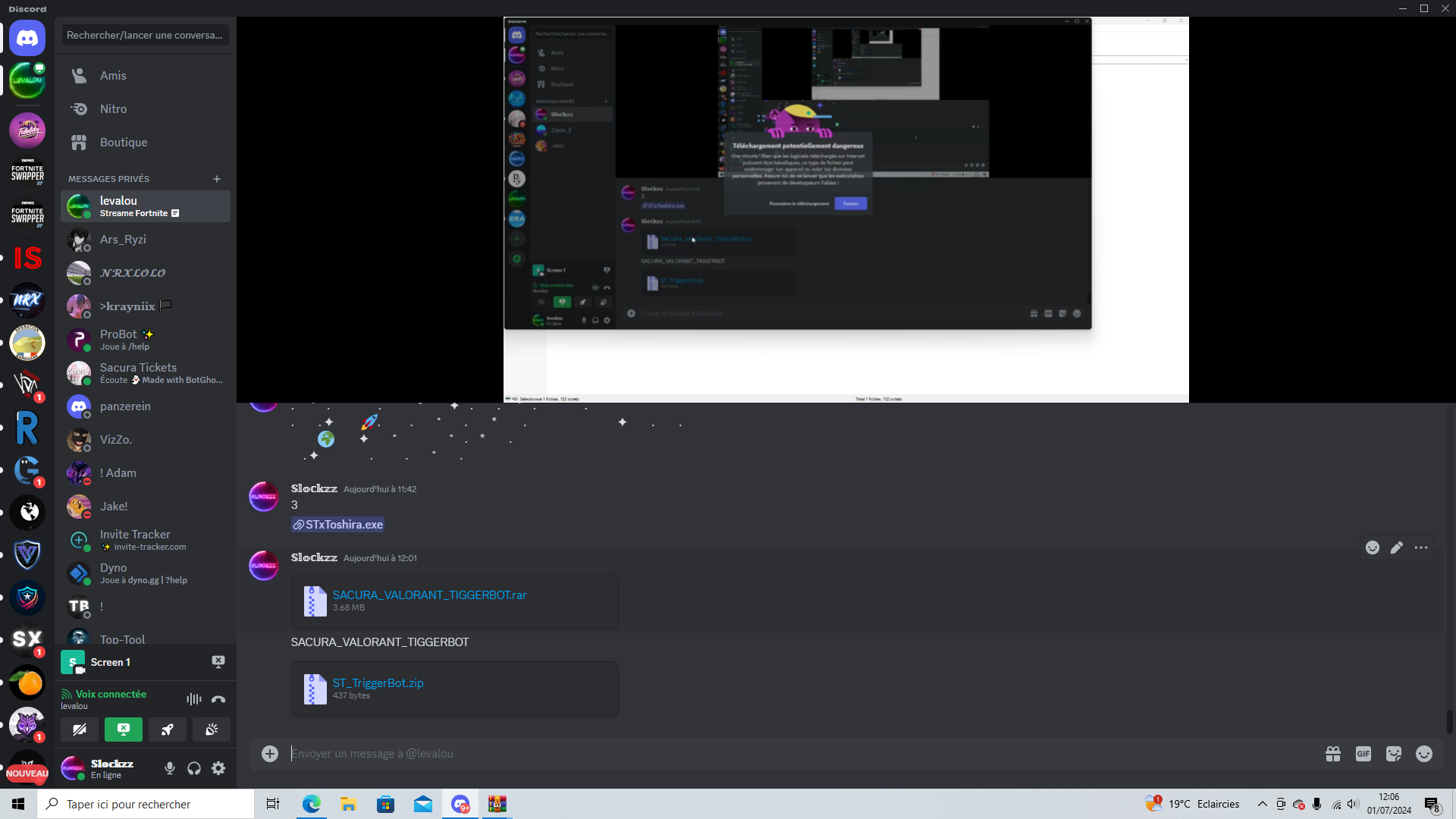Viewport: 1456px width, 819px height.
Task: Deafen audio with headphones icon
Action: point(194,768)
